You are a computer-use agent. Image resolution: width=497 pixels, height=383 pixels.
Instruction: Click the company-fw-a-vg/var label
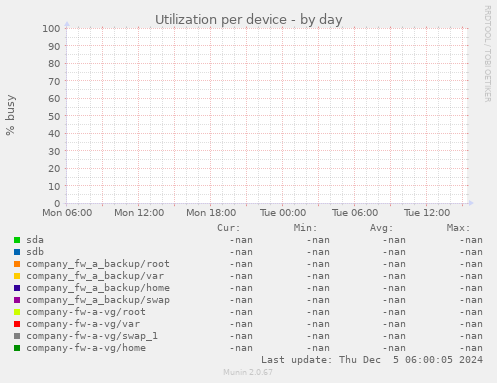point(83,324)
